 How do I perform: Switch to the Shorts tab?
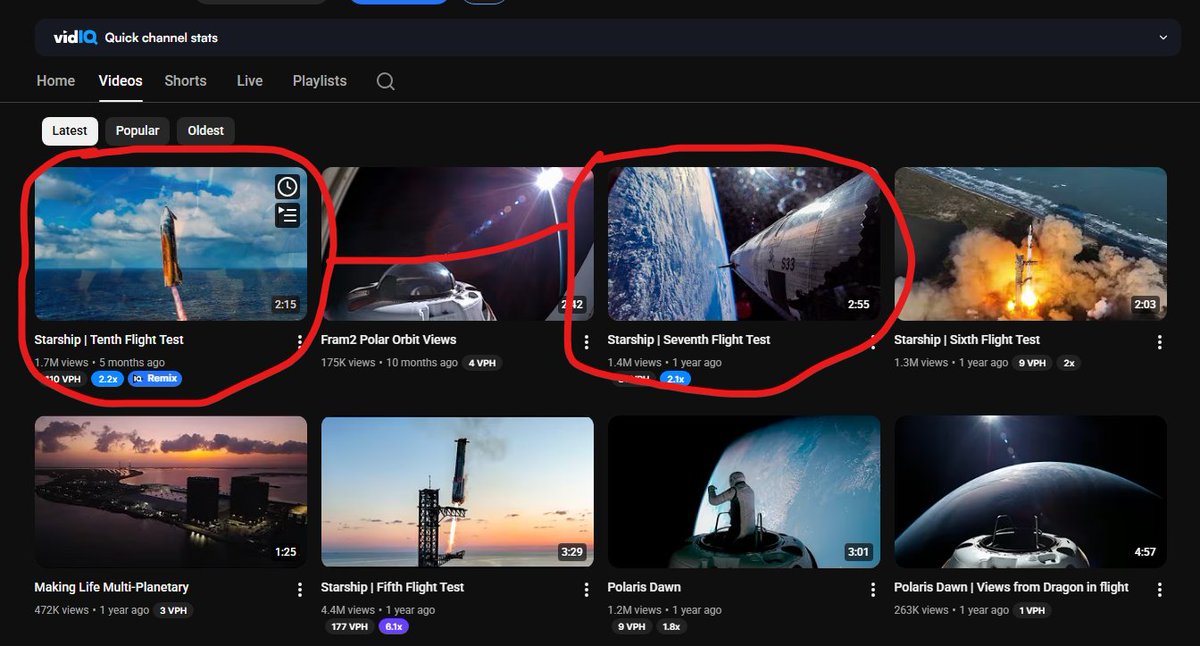coord(186,81)
